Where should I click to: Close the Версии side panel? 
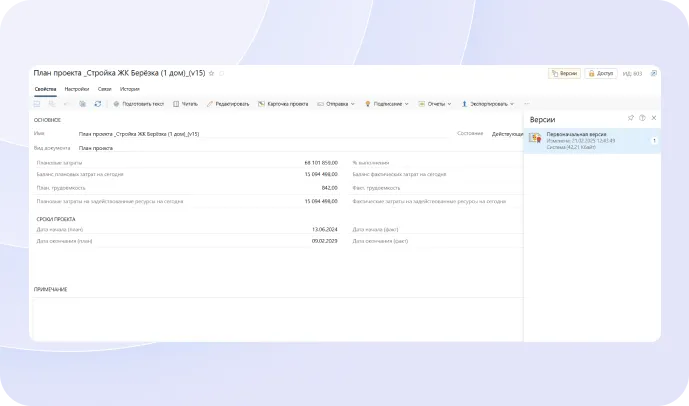pyautogui.click(x=653, y=118)
